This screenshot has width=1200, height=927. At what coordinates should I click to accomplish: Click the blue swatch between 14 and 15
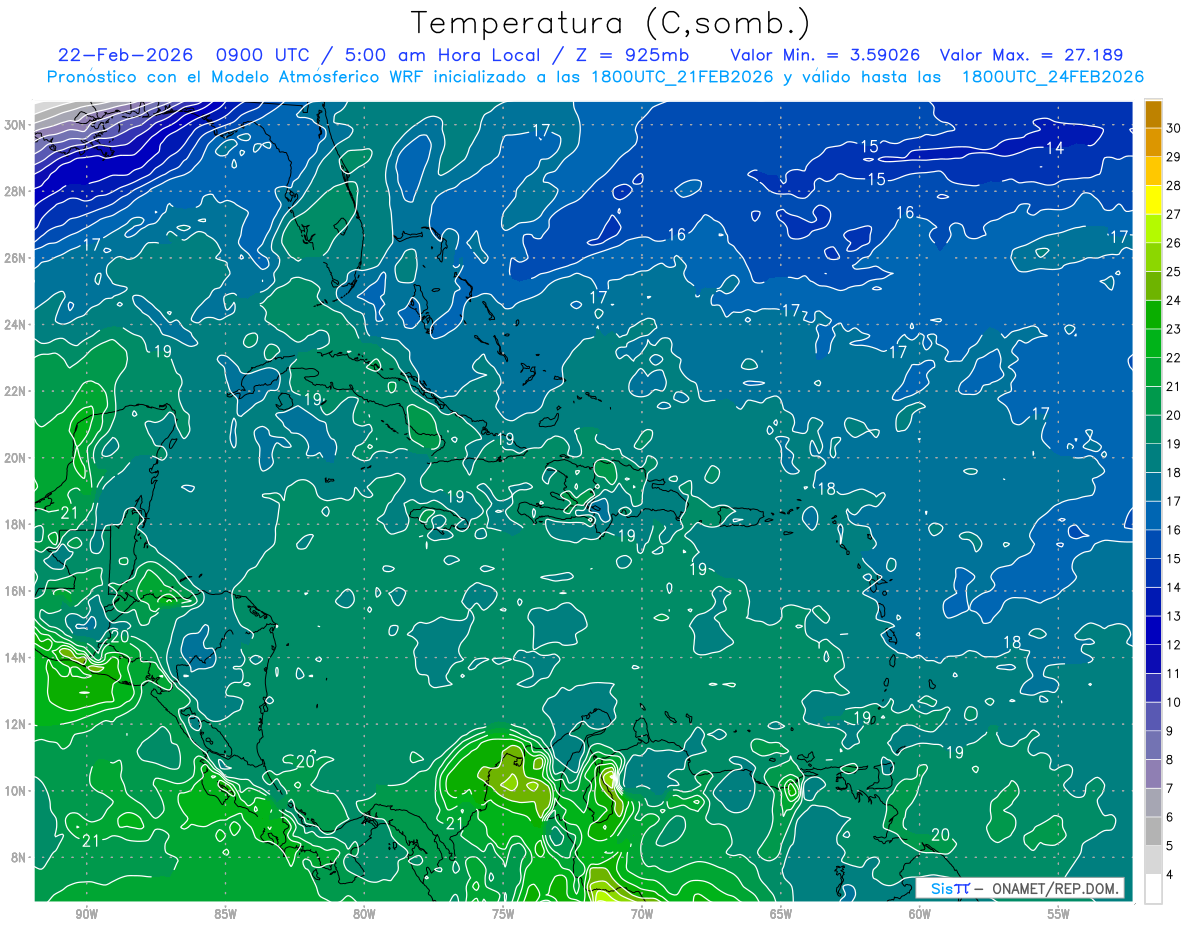(x=1154, y=573)
